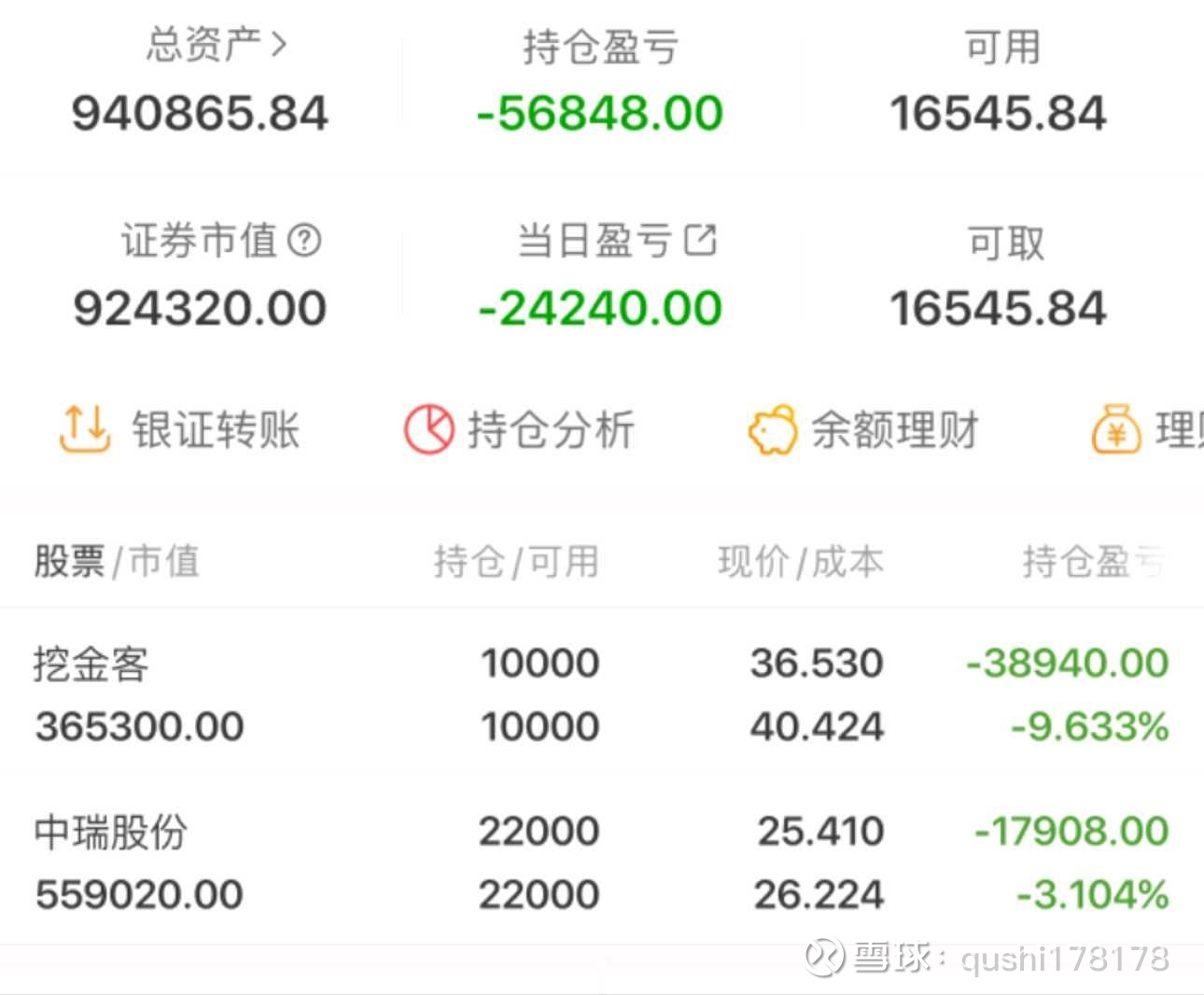
Task: Click the 雪球 snowball logo icon
Action: point(825,957)
